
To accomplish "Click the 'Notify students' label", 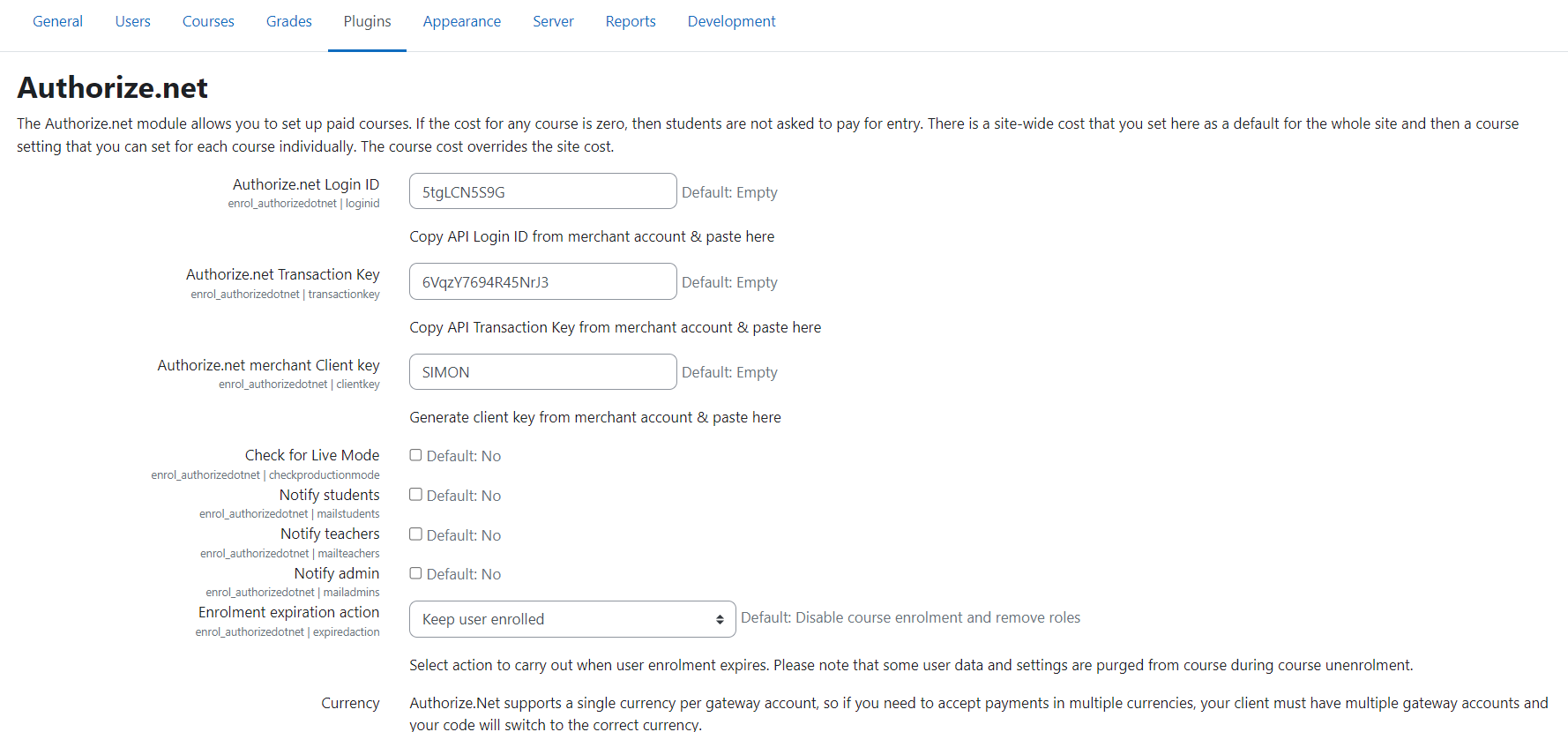I will (x=330, y=495).
